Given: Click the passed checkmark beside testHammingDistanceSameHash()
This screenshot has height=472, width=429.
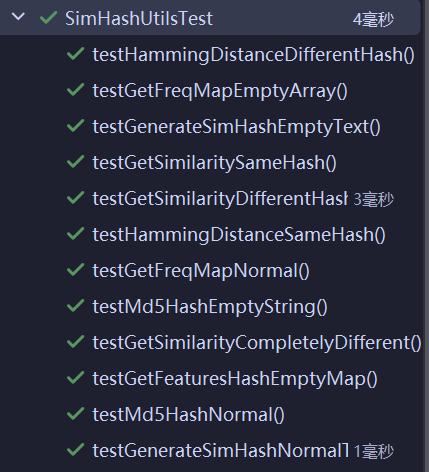Looking at the screenshot, I should [x=75, y=234].
